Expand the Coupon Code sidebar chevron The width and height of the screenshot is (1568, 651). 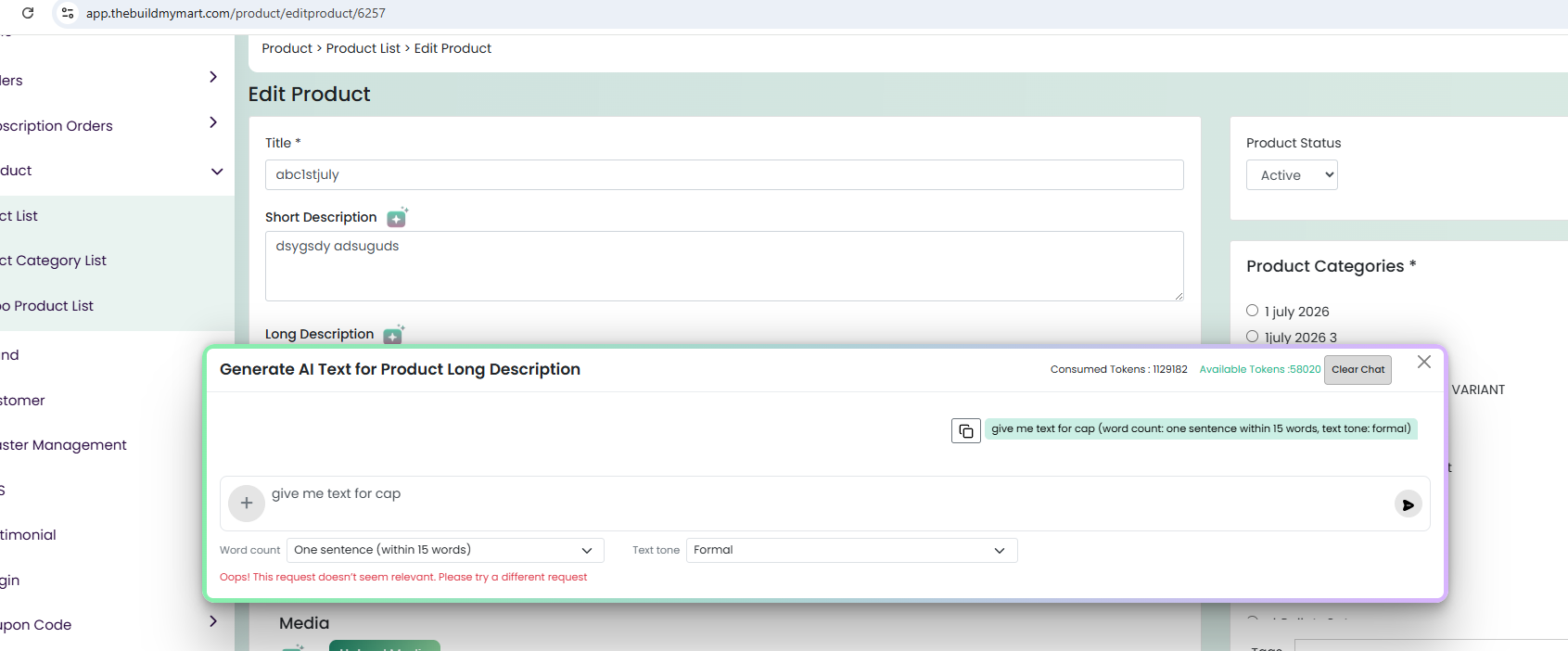click(213, 621)
